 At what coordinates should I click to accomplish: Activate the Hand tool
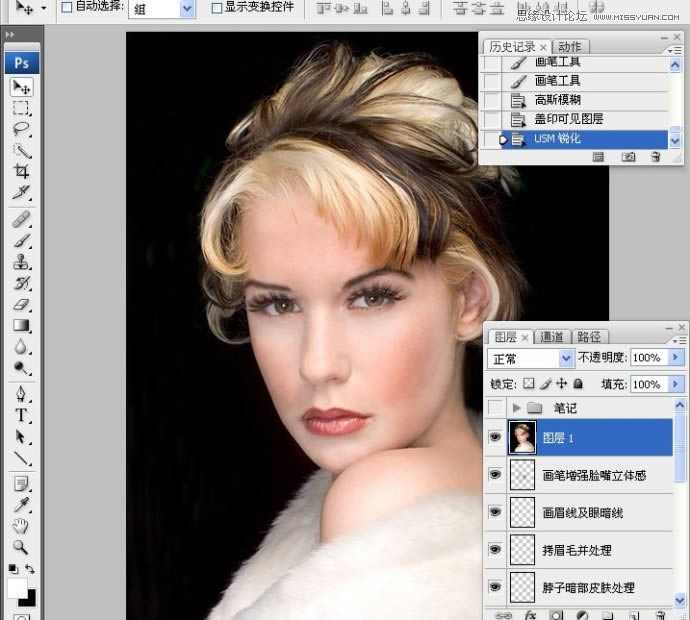[x=21, y=526]
